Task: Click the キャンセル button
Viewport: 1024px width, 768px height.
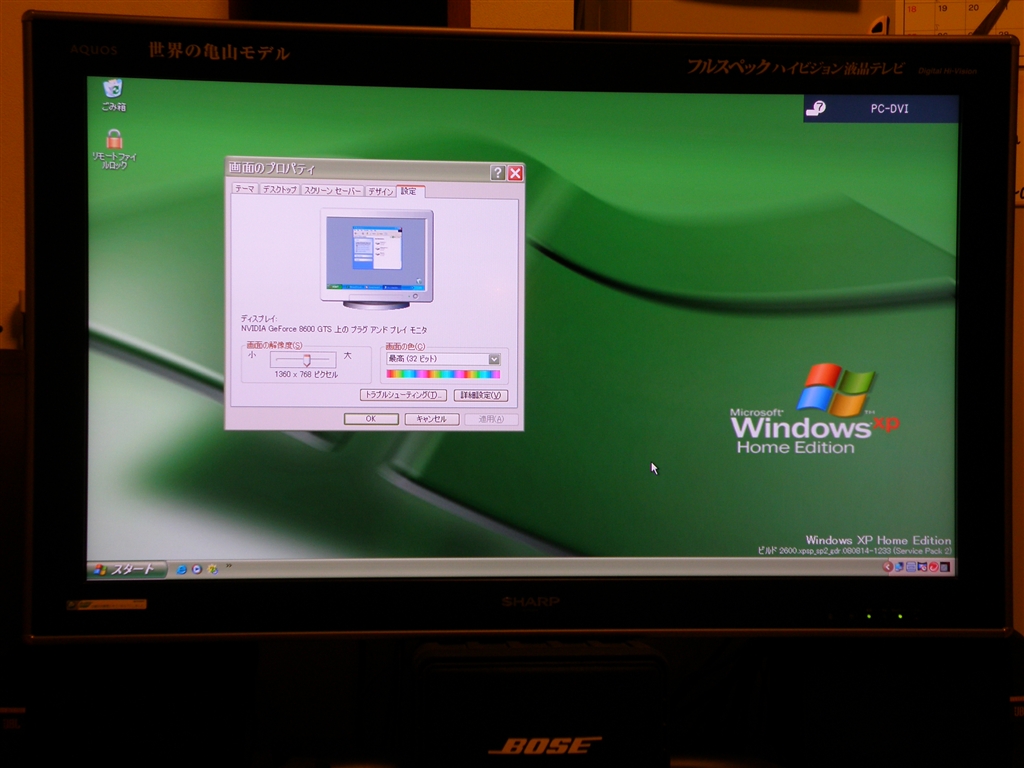Action: coord(431,419)
